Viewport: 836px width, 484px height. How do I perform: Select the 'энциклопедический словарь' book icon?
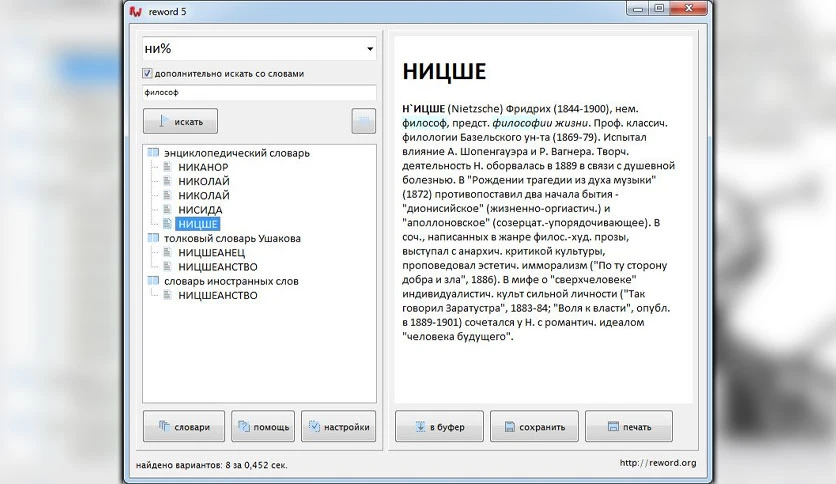pos(153,152)
